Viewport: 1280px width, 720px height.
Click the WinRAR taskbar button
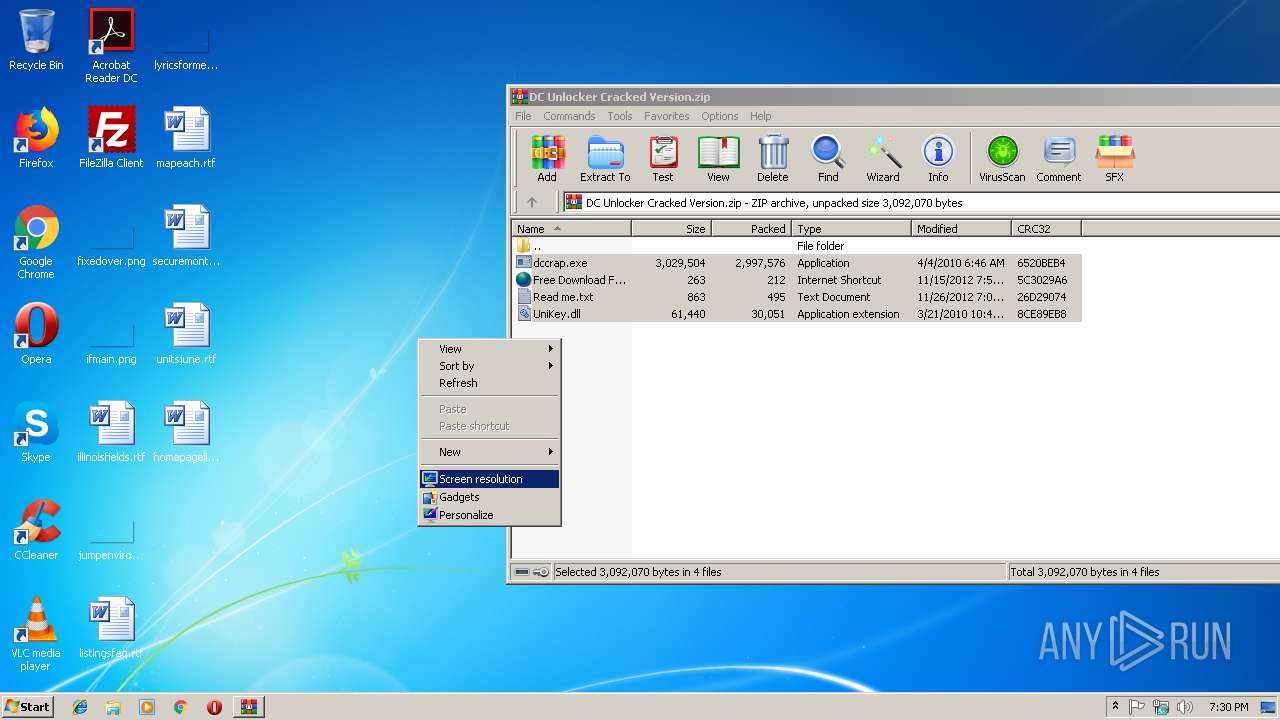coord(248,707)
